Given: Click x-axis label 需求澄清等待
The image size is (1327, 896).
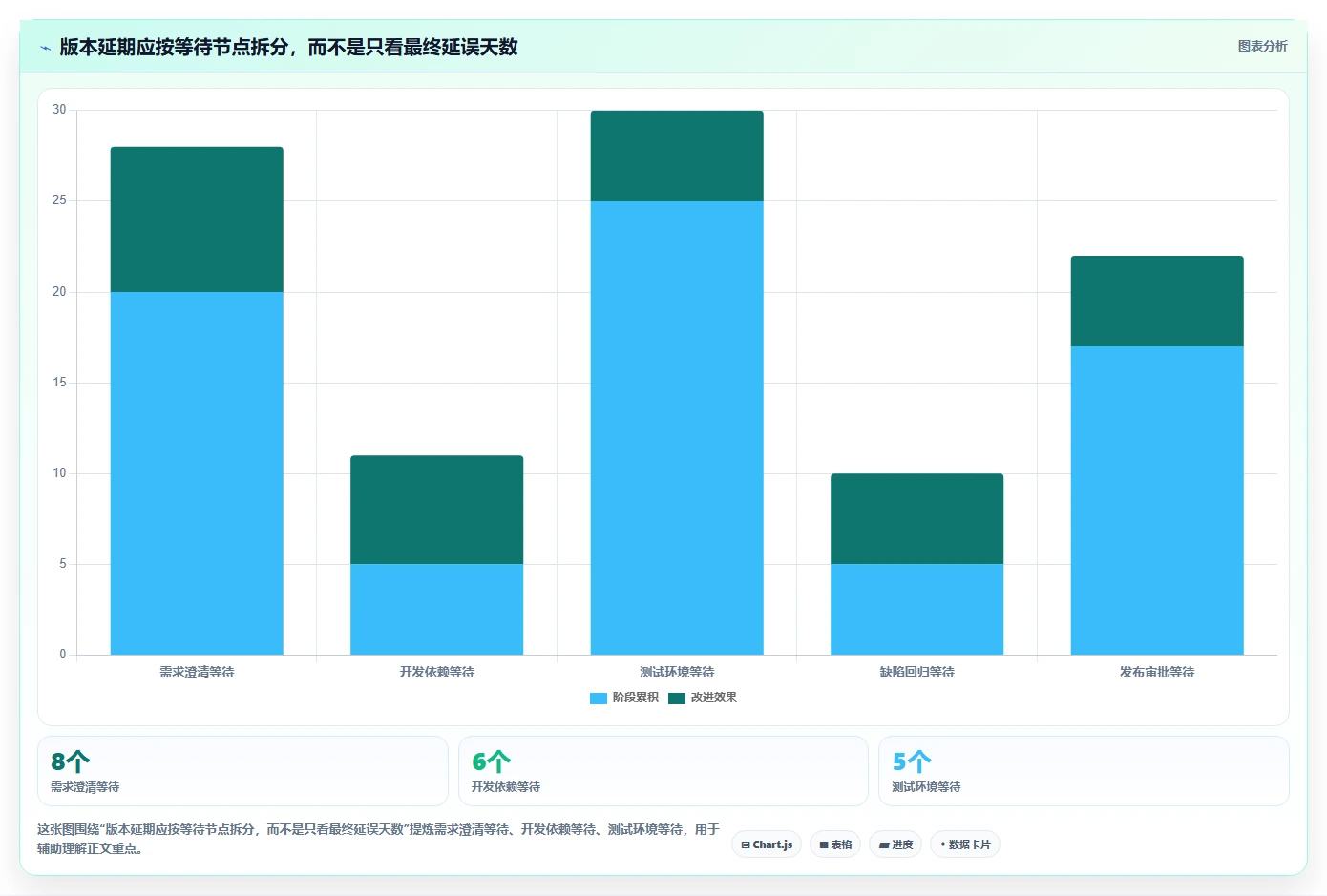Looking at the screenshot, I should coord(197,672).
